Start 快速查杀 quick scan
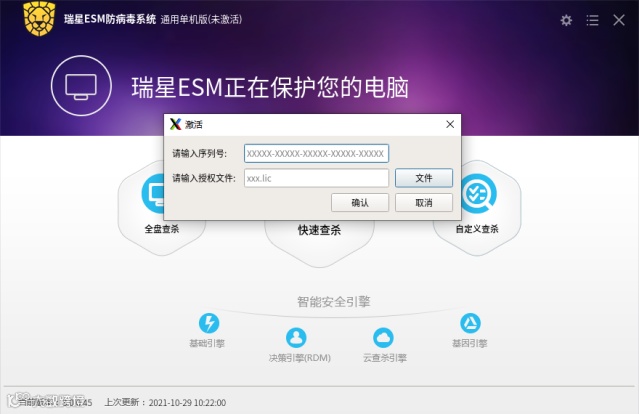This screenshot has height=414, width=639. coord(319,230)
